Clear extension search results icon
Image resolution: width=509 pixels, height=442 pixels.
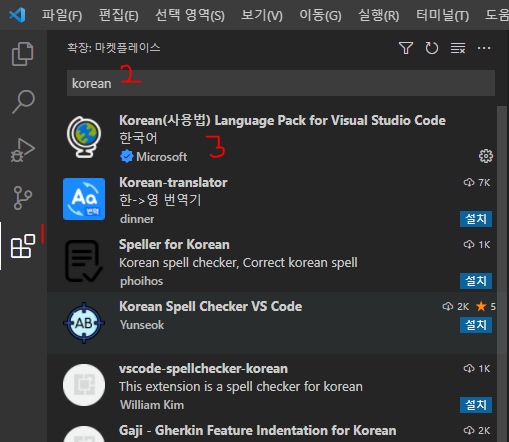458,48
